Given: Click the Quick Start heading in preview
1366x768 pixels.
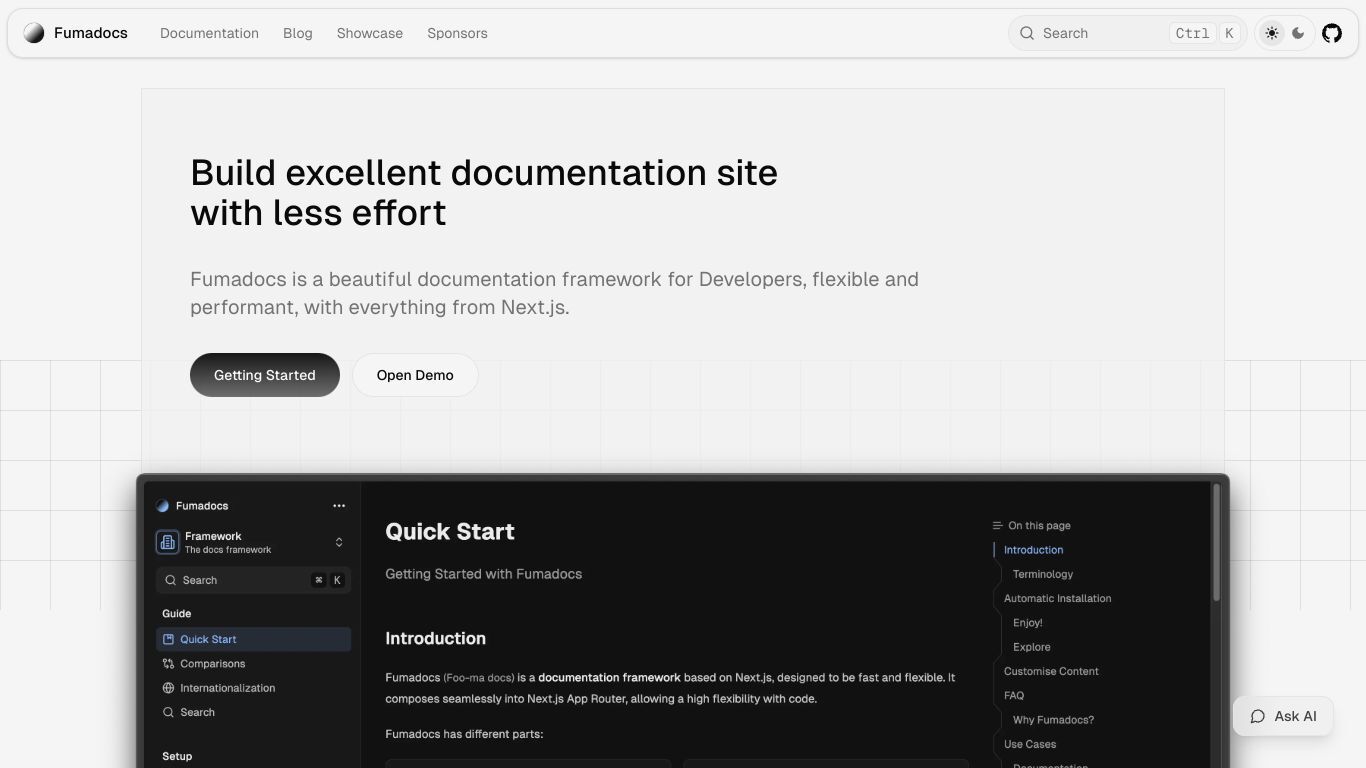Looking at the screenshot, I should pyautogui.click(x=450, y=532).
